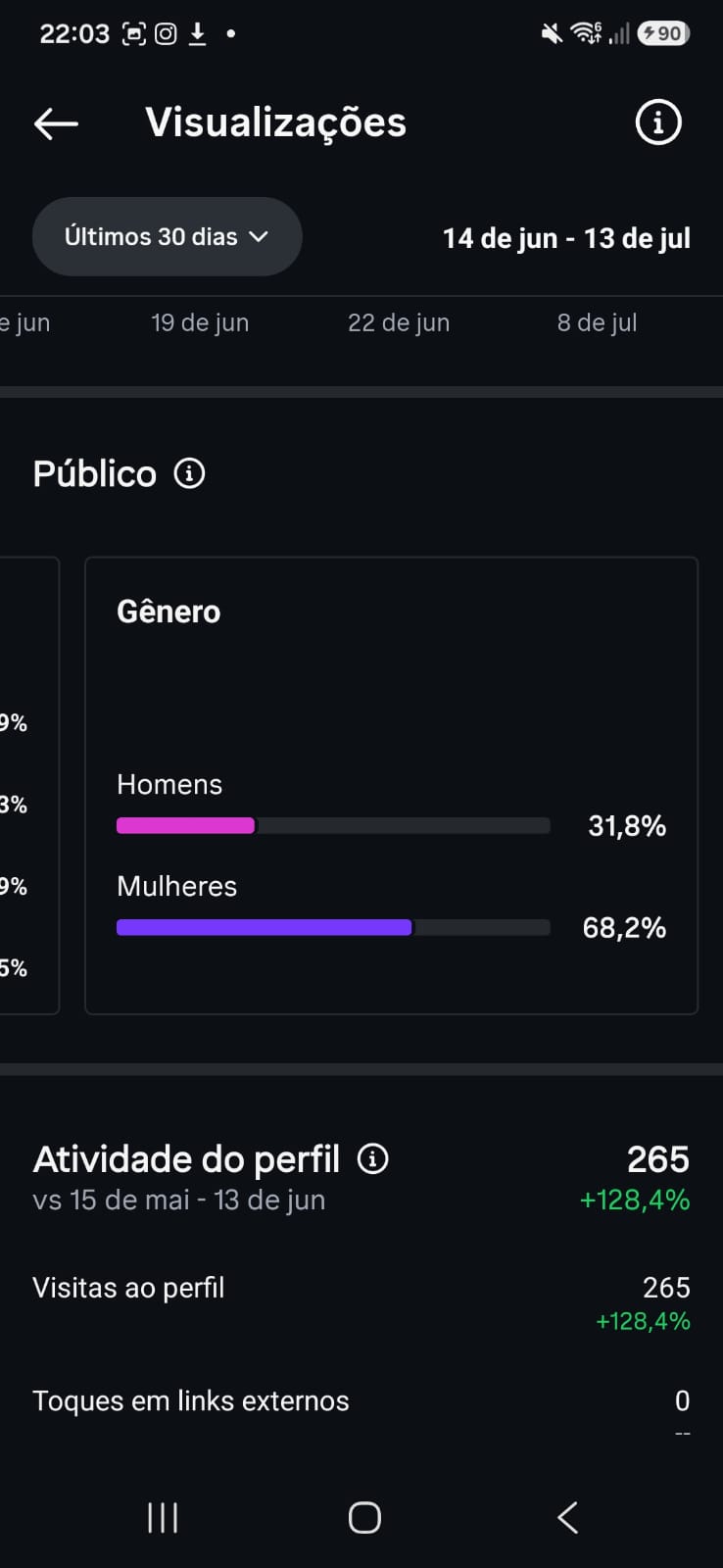The image size is (723, 1568).
Task: Tap the info icon next to Público
Action: pyautogui.click(x=189, y=473)
